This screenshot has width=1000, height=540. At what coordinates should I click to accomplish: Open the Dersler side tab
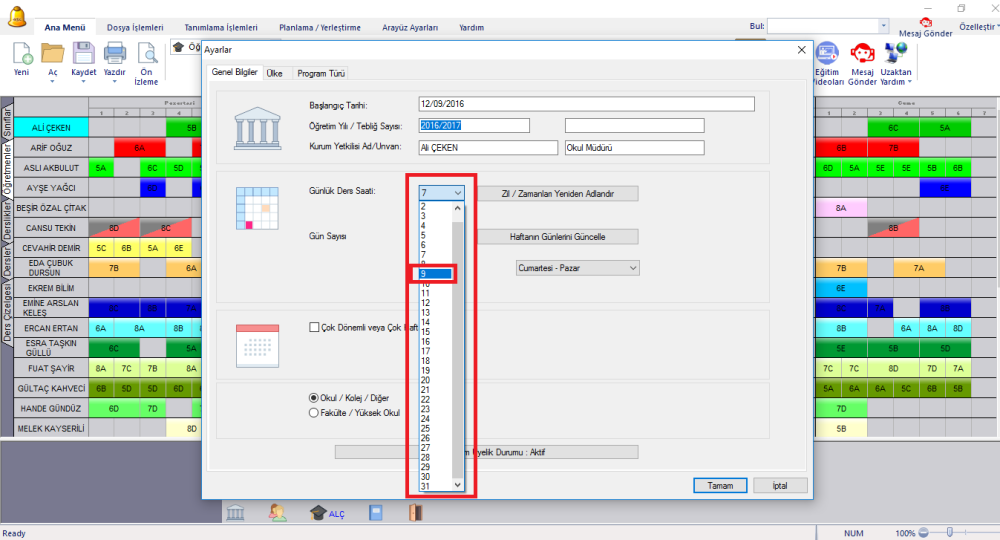pyautogui.click(x=7, y=262)
